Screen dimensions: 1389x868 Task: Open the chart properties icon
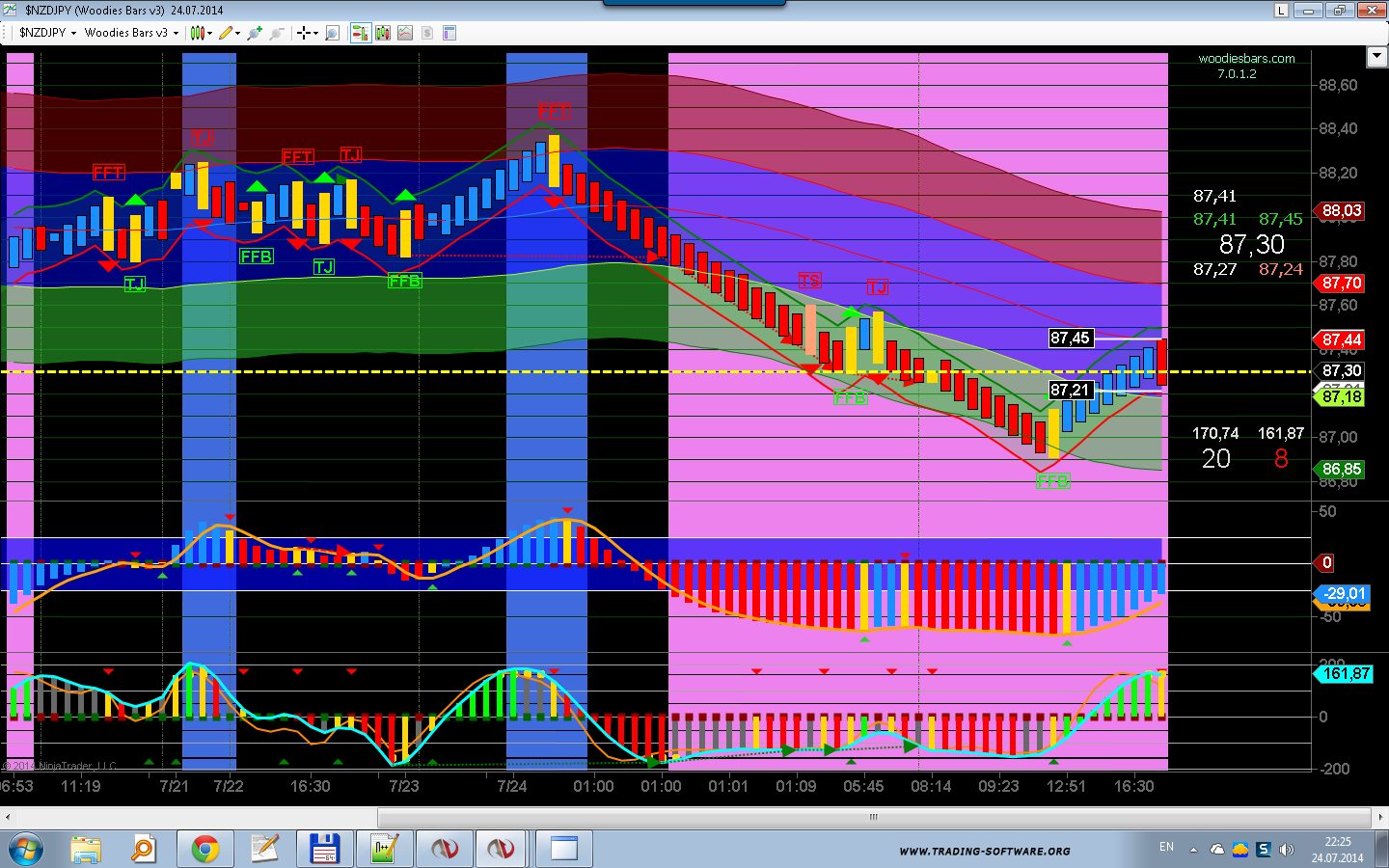[449, 33]
